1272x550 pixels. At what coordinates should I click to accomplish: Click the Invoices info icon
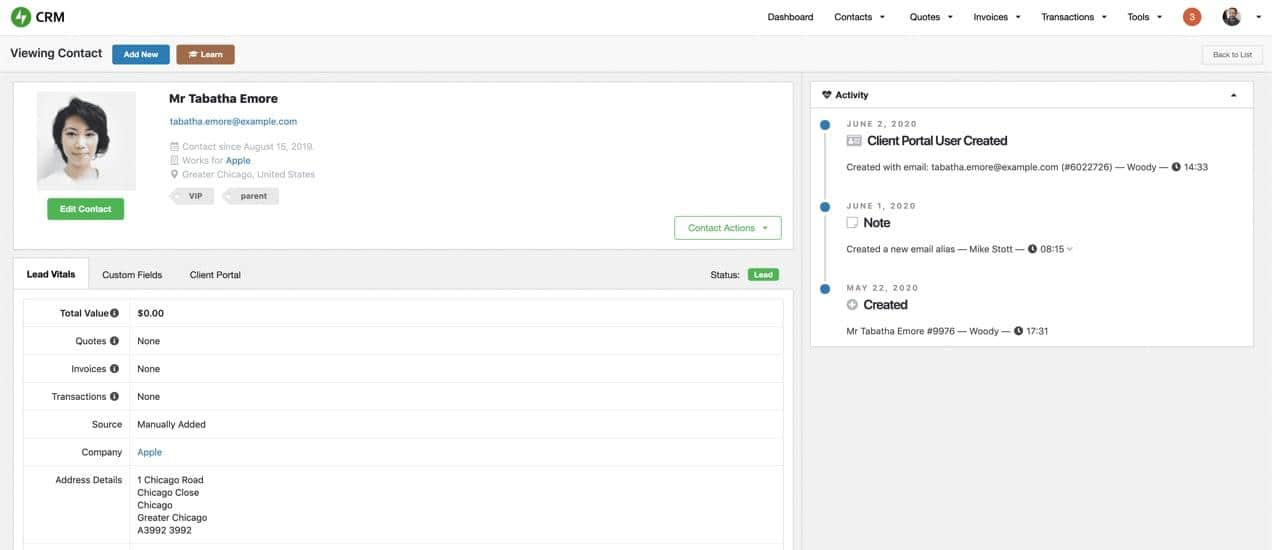(x=114, y=369)
